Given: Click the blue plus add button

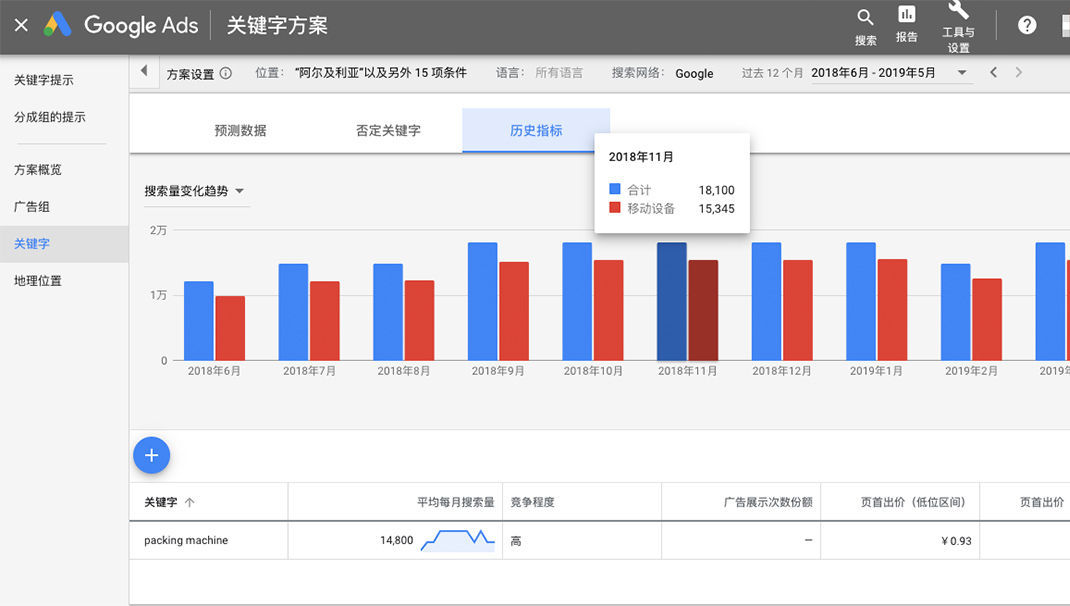Looking at the screenshot, I should [152, 456].
